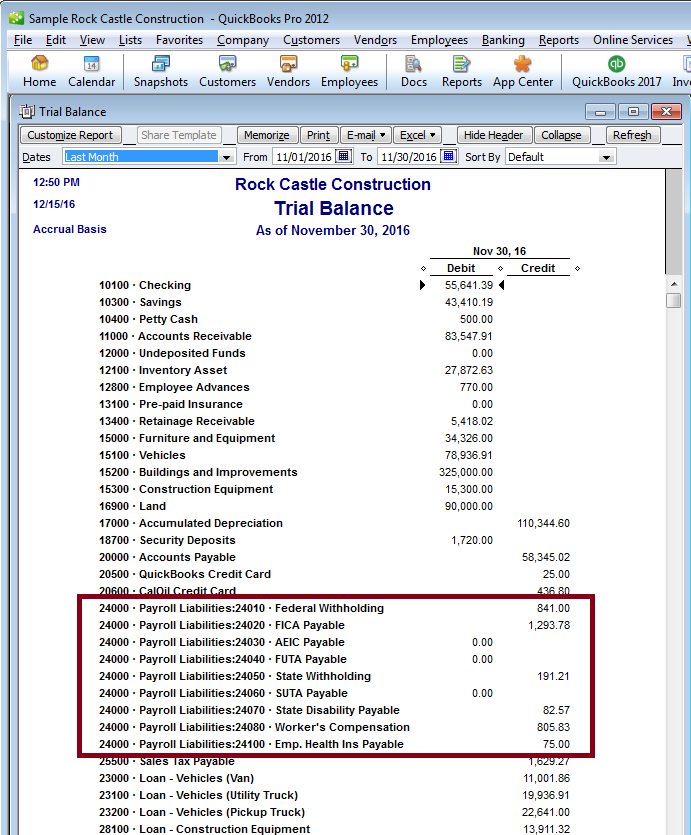Open the Excel dropdown button
691x835 pixels.
(417, 135)
